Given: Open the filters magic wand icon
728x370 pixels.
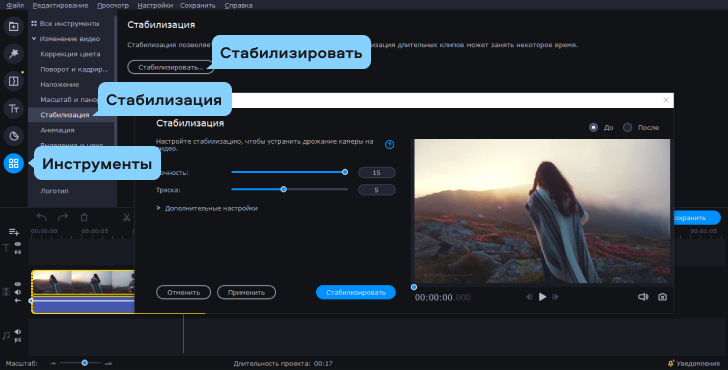Looking at the screenshot, I should 13,53.
